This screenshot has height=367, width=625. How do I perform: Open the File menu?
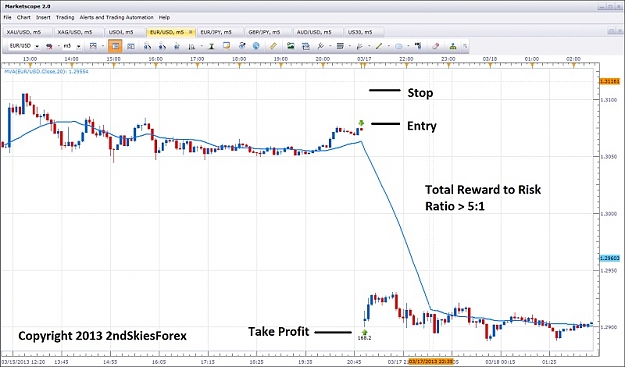click(8, 18)
